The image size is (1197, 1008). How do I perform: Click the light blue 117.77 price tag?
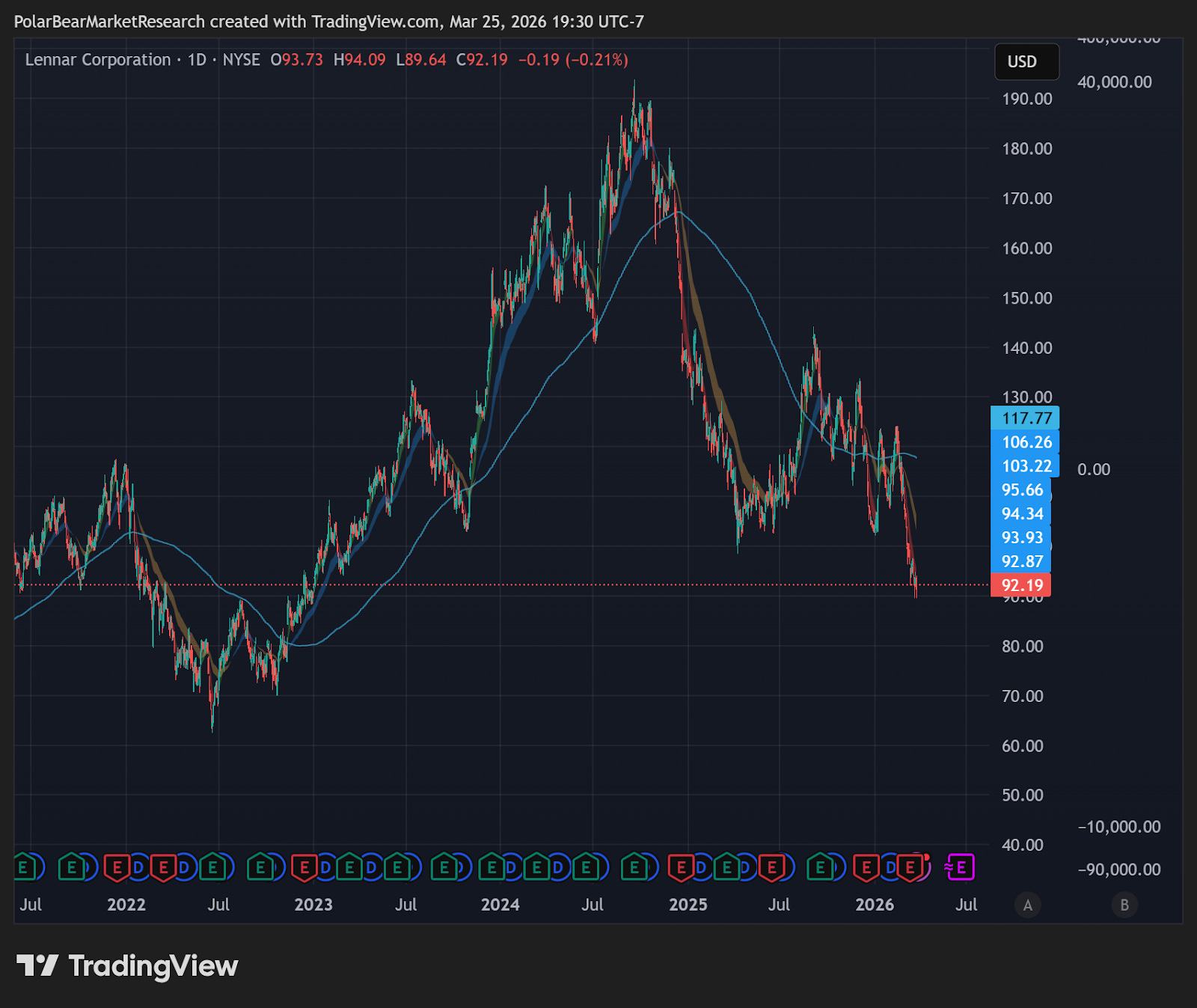(1025, 418)
